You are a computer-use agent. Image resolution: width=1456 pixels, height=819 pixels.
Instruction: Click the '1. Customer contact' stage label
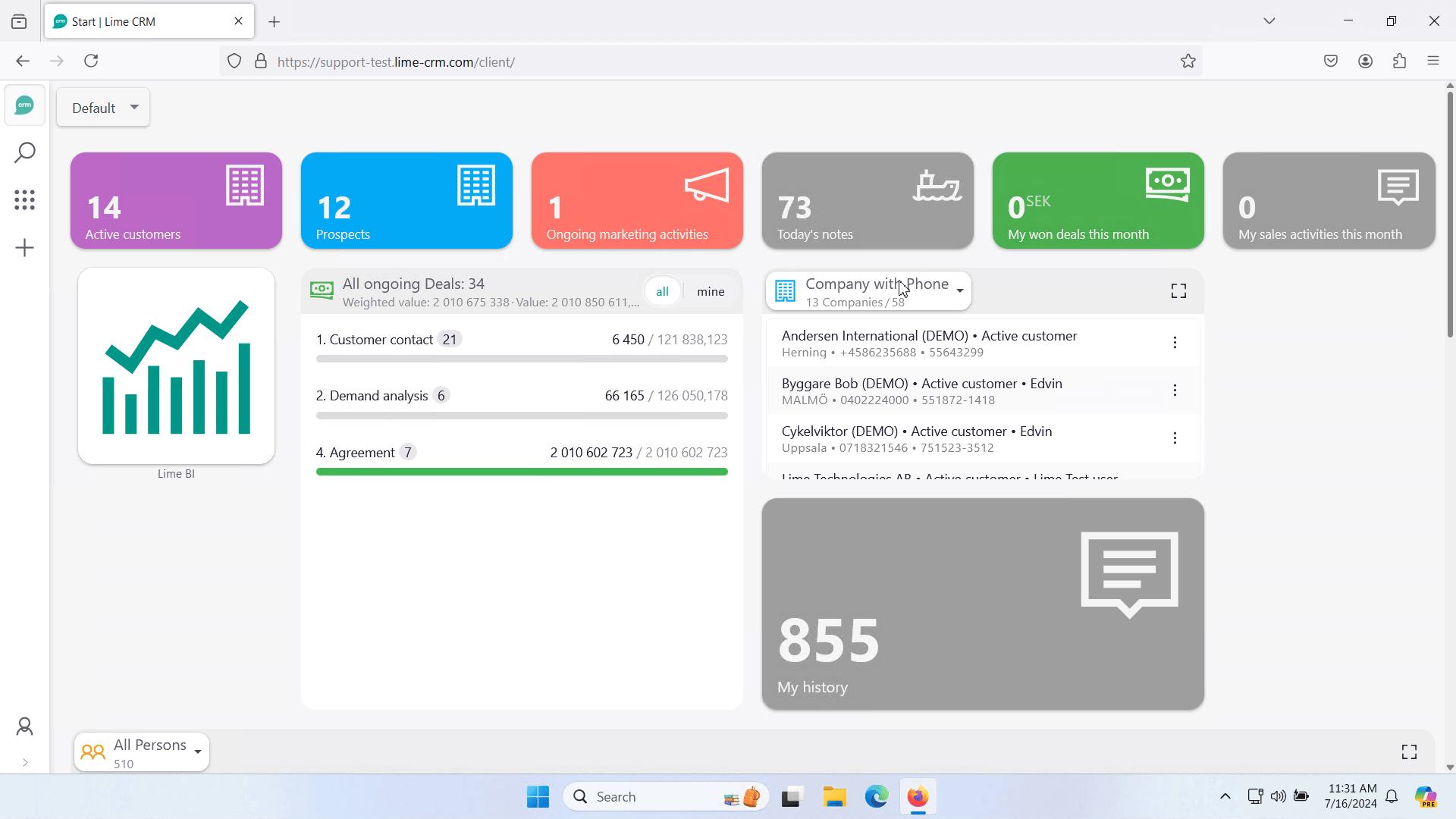pos(375,340)
